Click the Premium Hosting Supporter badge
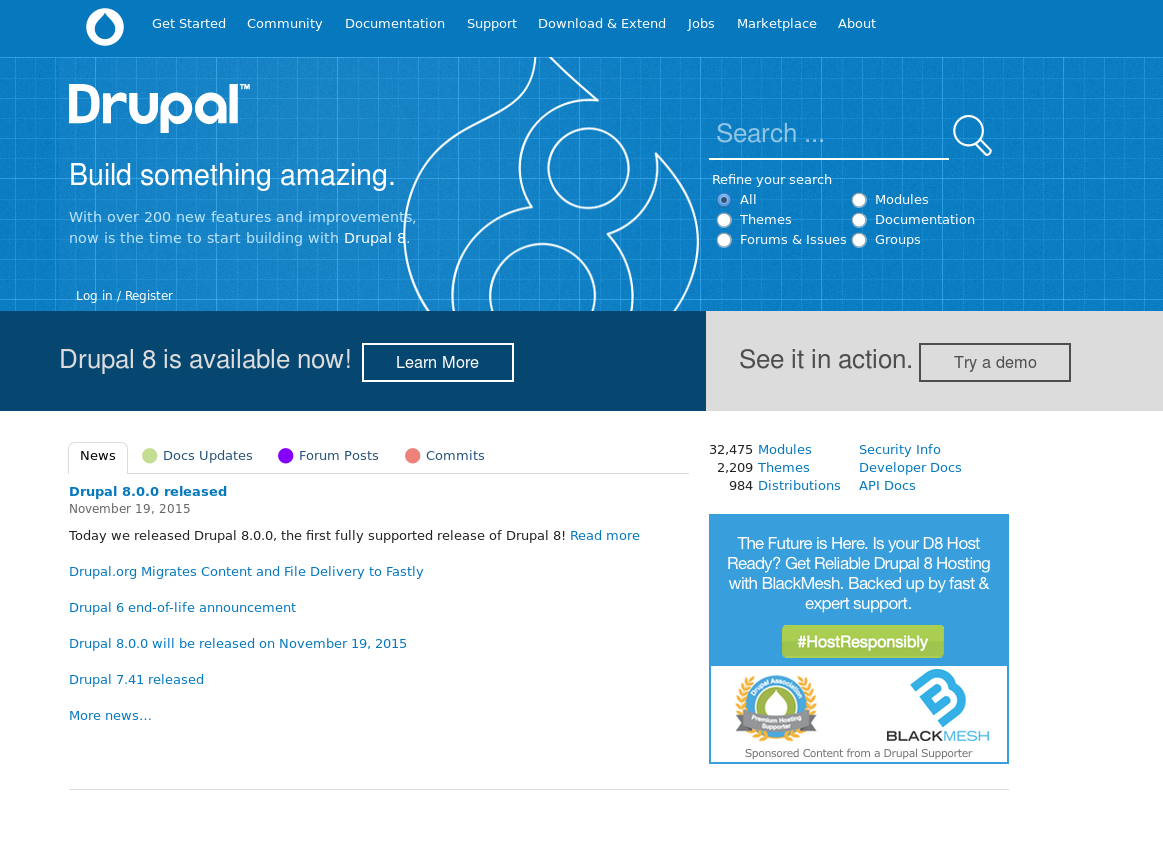The image size is (1163, 842). pyautogui.click(x=776, y=708)
